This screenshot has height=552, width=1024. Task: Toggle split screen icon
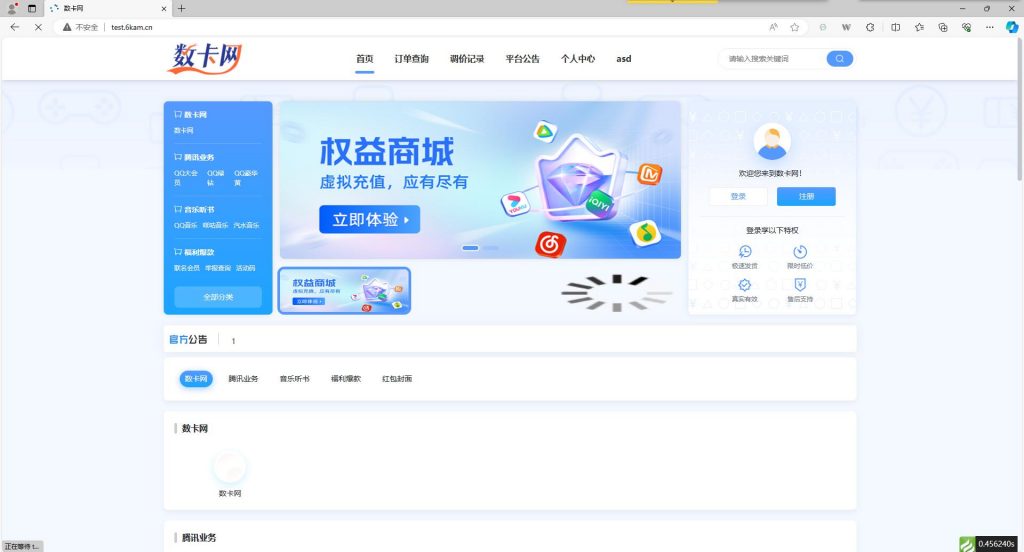pos(895,27)
